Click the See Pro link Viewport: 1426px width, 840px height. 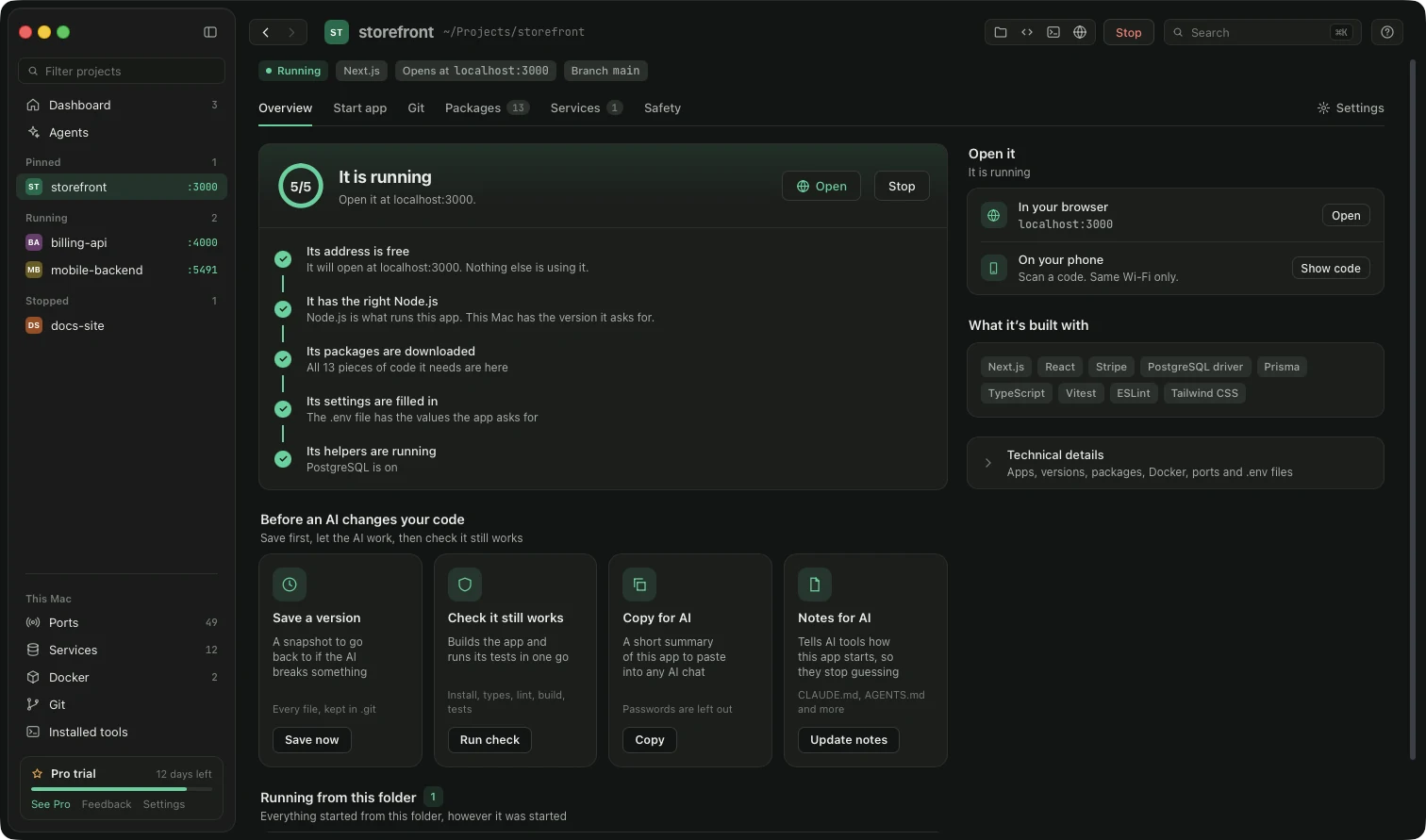(x=51, y=804)
